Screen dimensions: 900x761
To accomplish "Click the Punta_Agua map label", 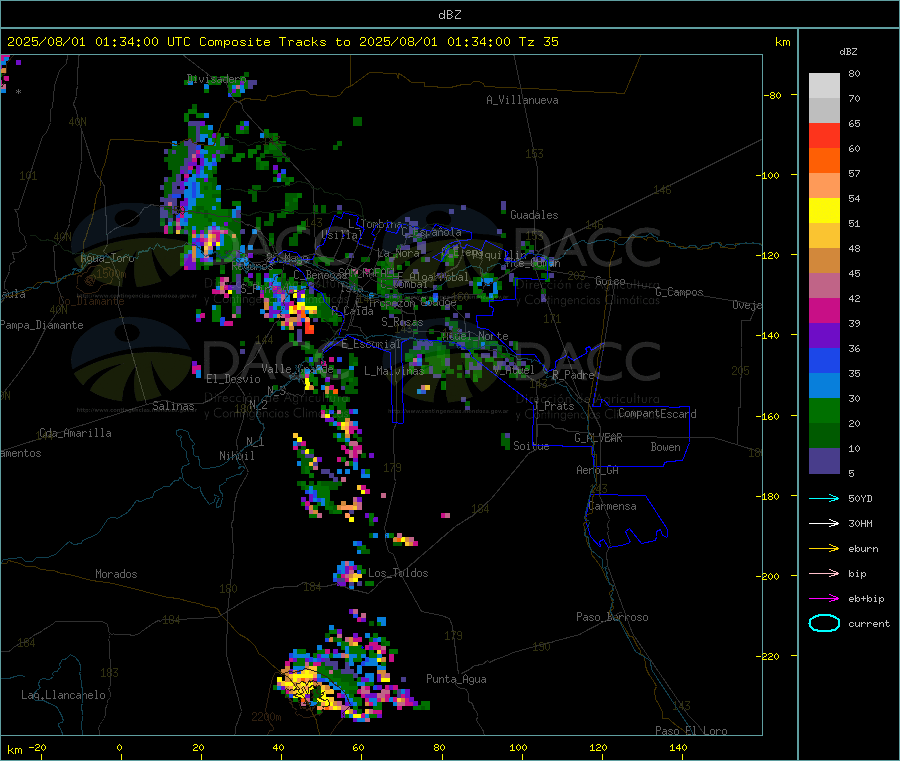I will 456,679.
